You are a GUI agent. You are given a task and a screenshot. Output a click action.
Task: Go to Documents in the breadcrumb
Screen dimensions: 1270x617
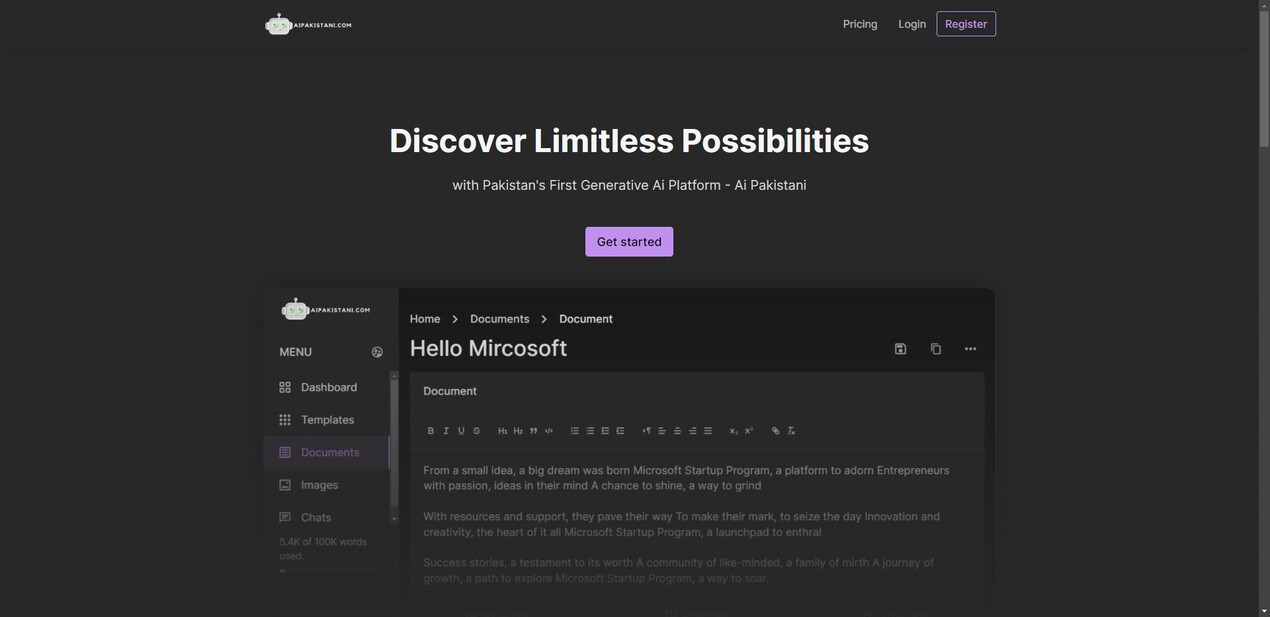coord(500,319)
